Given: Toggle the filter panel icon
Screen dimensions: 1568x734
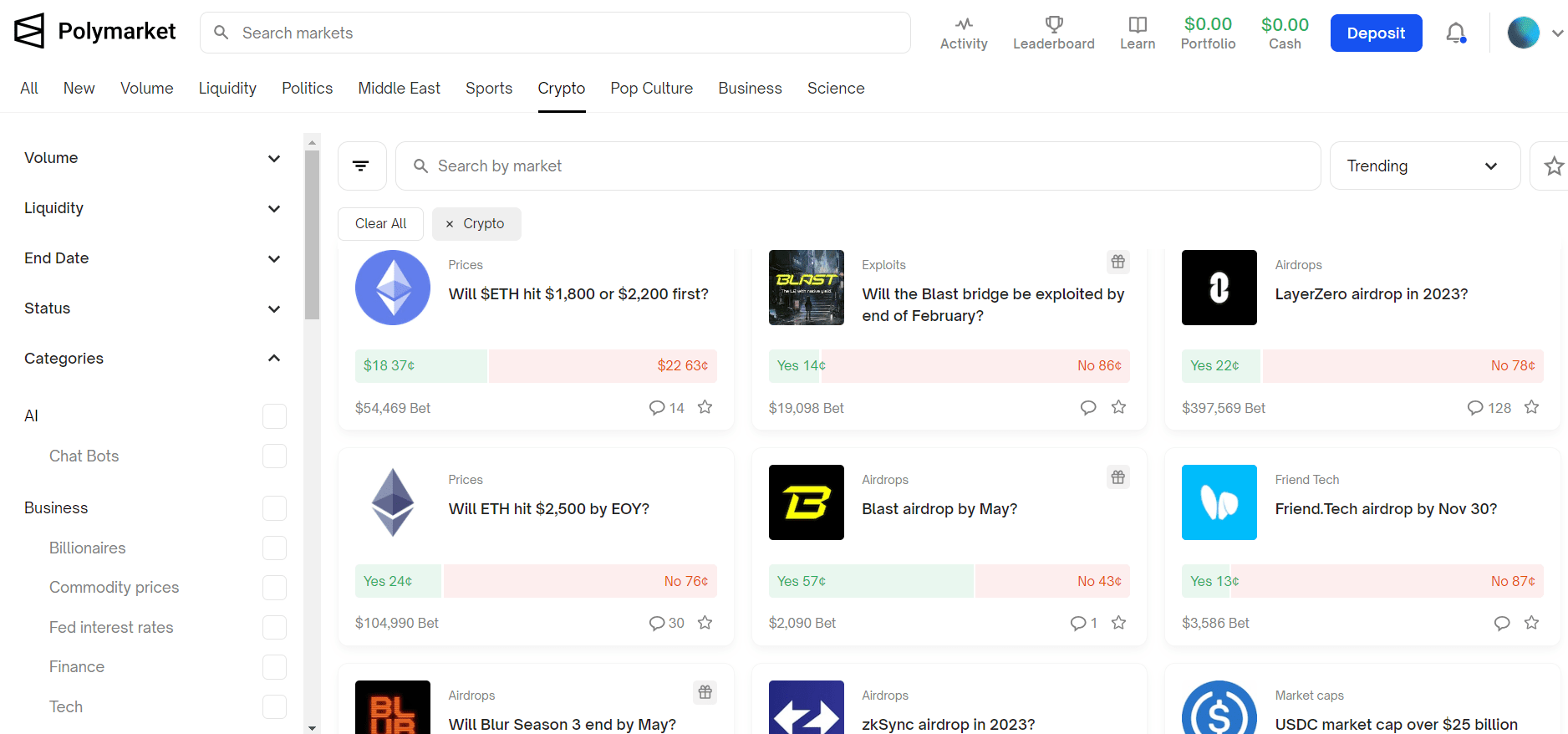Looking at the screenshot, I should tap(361, 166).
